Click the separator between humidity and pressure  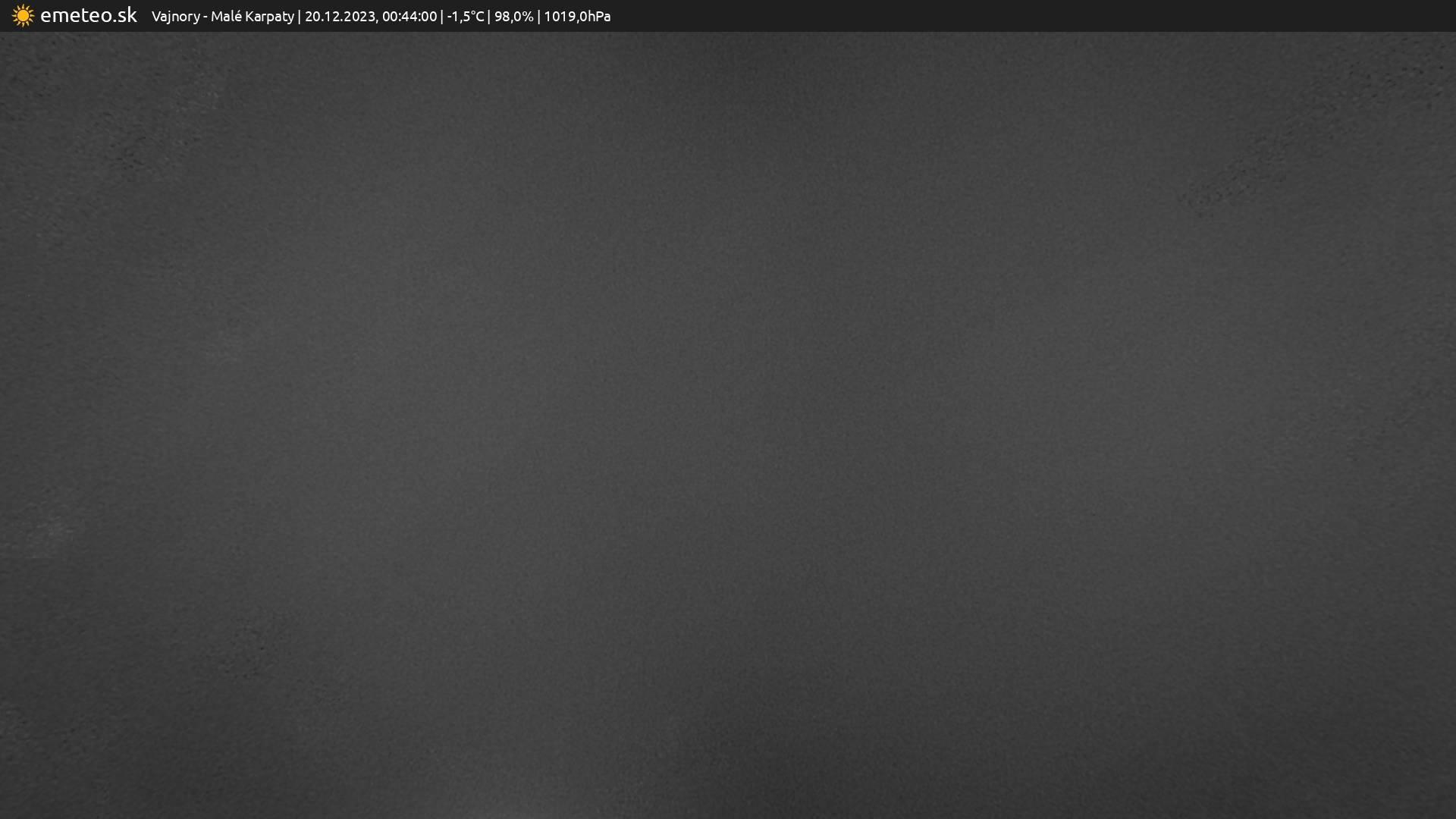[538, 16]
